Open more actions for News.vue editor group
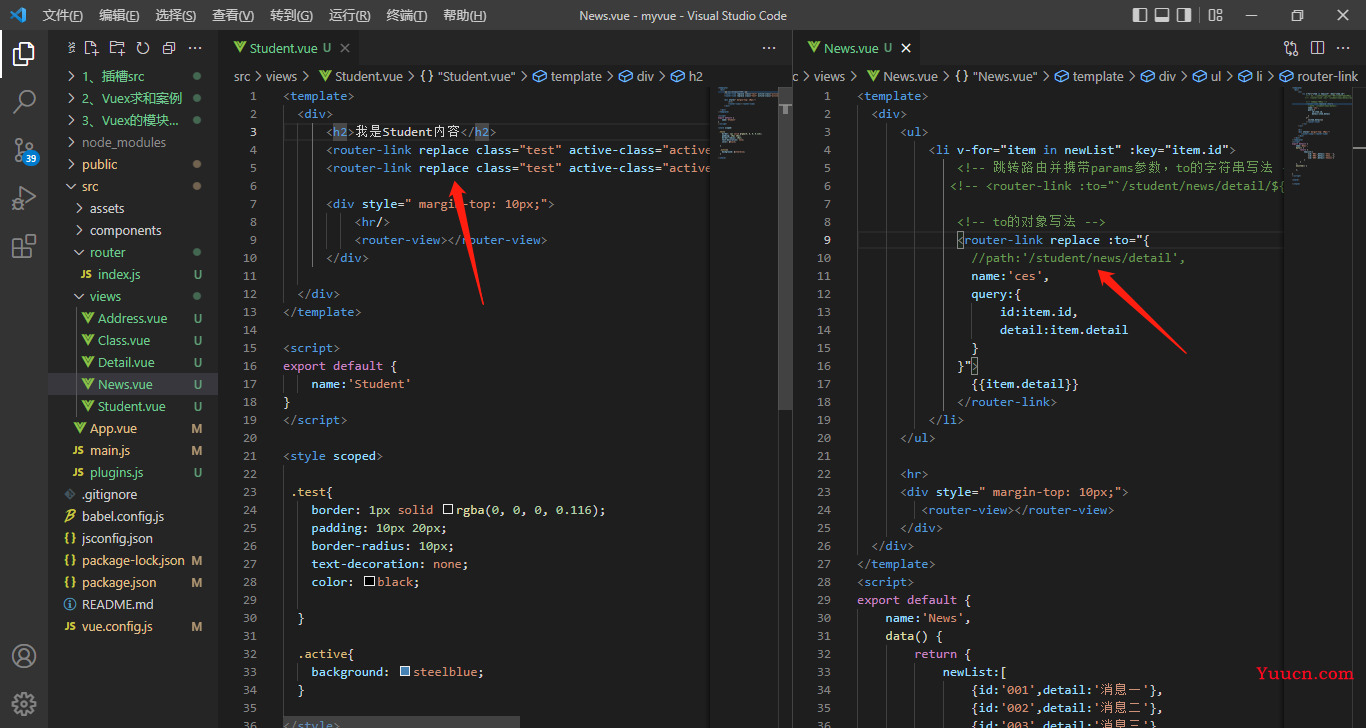 tap(1343, 48)
